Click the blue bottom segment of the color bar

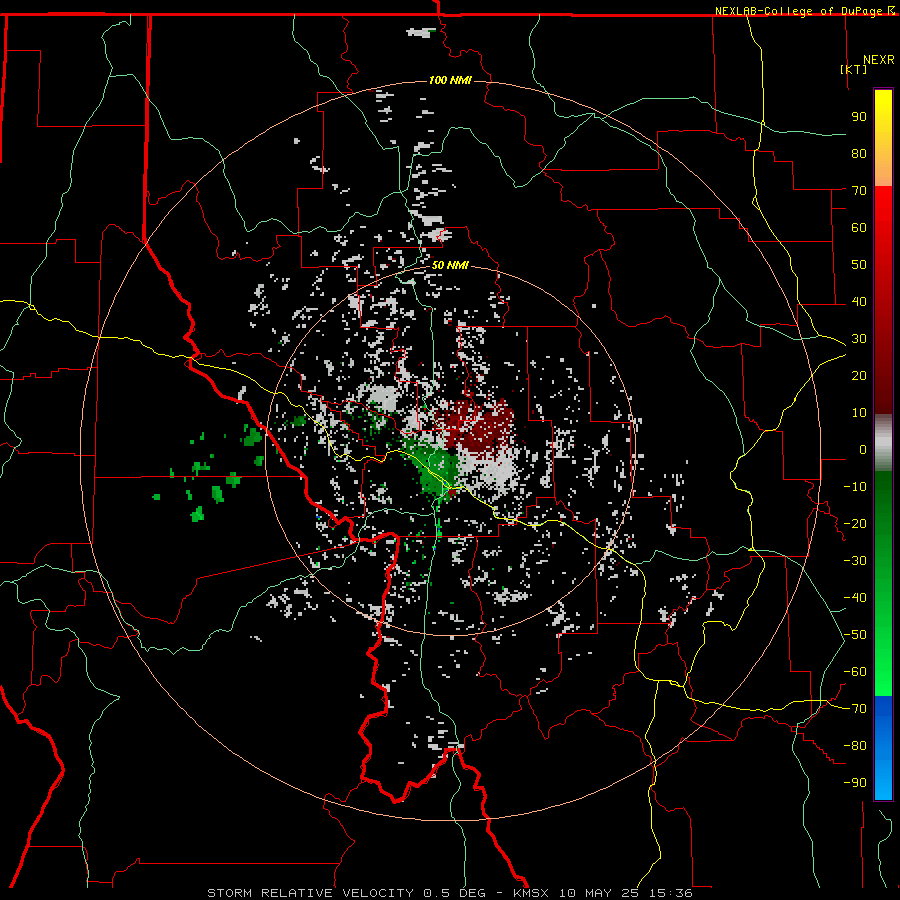point(883,748)
